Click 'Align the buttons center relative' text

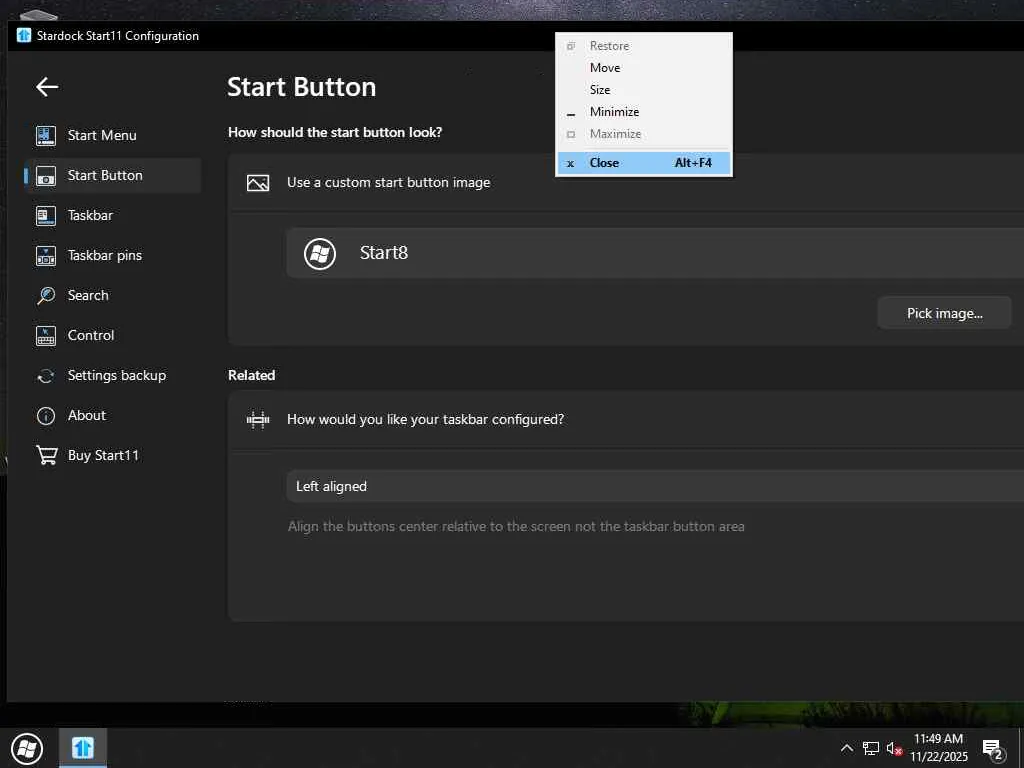(516, 526)
